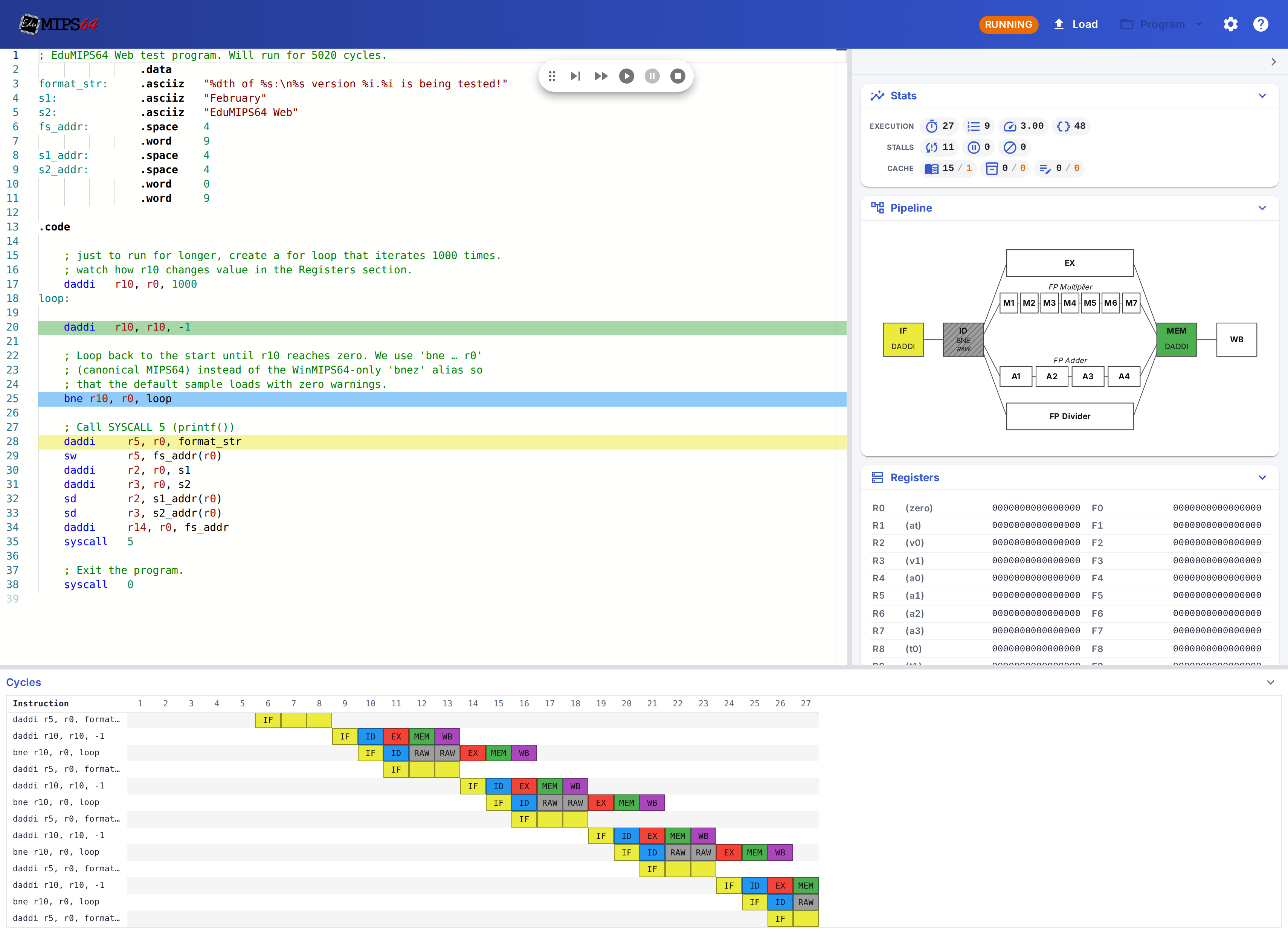Click the Pipeline panel title
This screenshot has height=933, width=1288.
tap(911, 208)
